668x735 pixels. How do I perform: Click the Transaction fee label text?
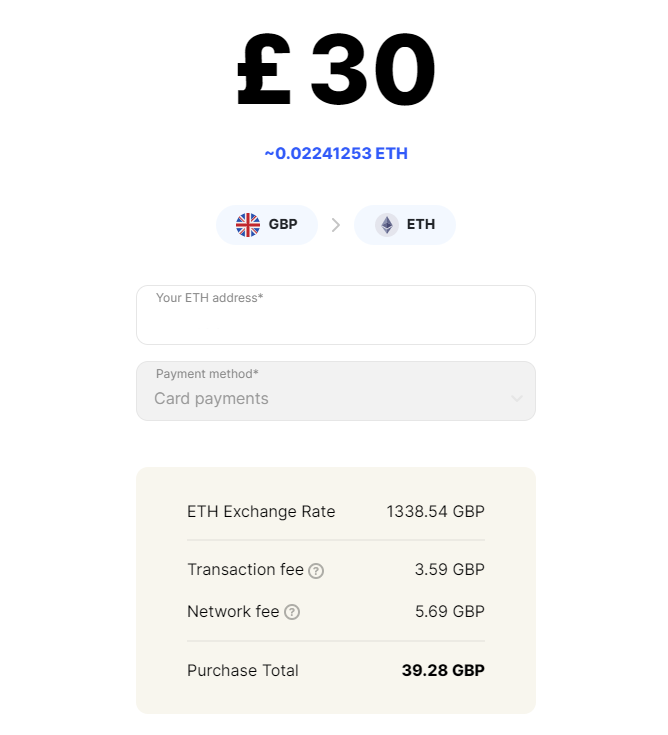click(x=246, y=570)
